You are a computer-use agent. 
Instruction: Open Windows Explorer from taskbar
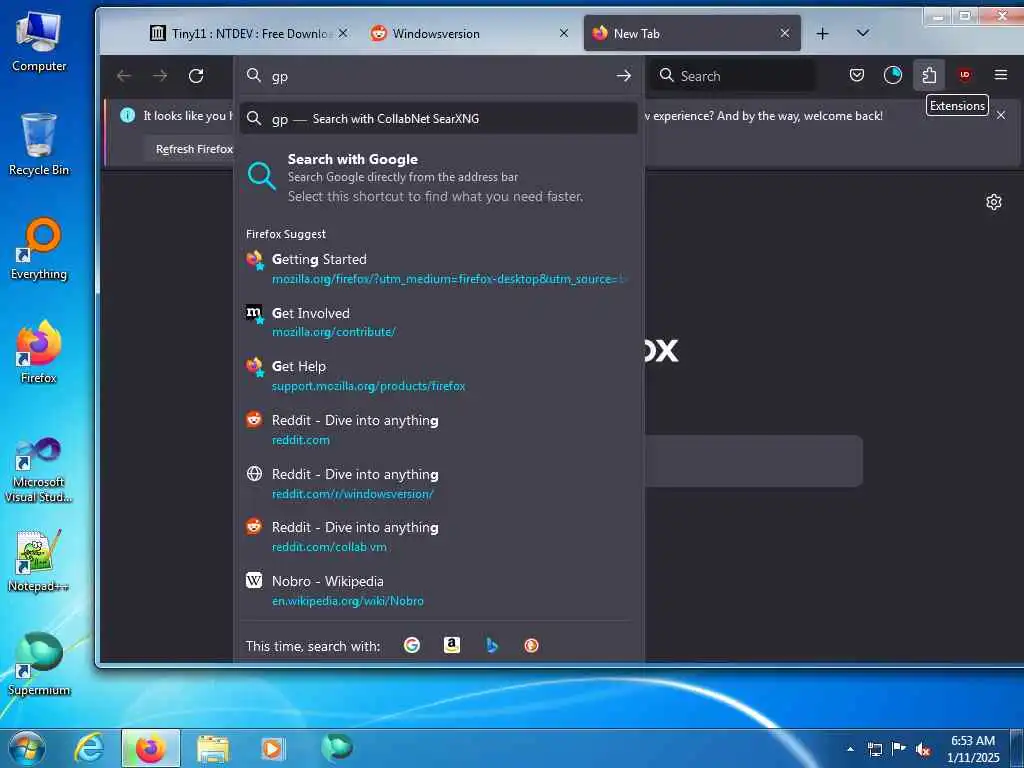pos(213,749)
